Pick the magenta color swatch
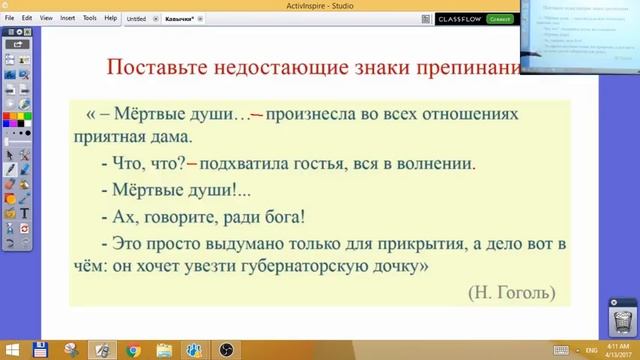Screen dimensions: 640x360 [x=13, y=123]
